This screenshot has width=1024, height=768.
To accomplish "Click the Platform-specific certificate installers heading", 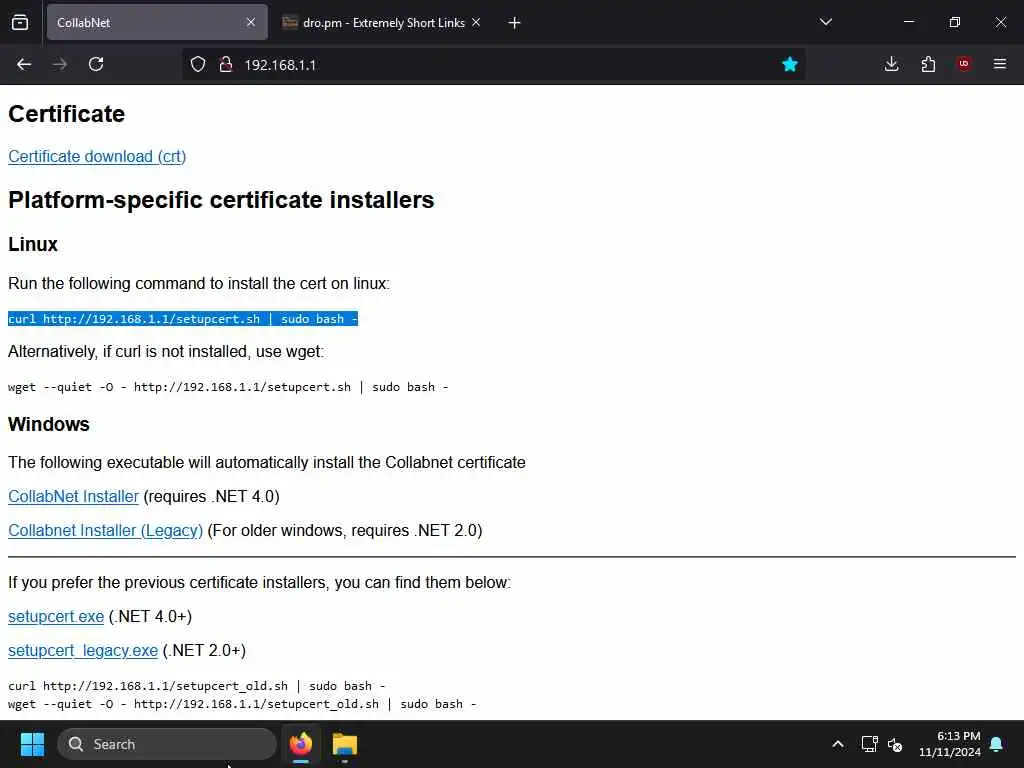I will click(x=221, y=200).
